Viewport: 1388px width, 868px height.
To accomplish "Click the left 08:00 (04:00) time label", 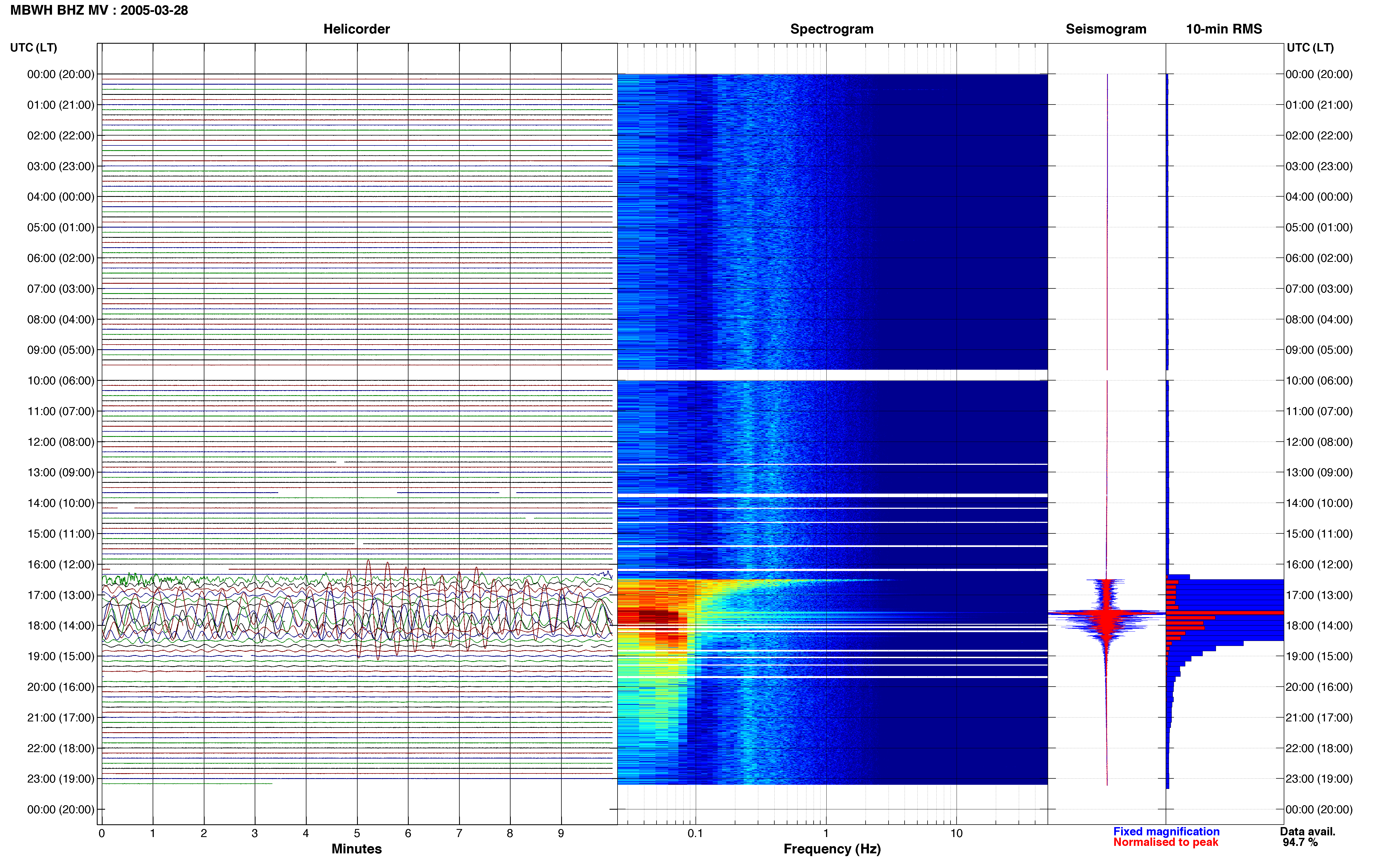I will click(61, 319).
